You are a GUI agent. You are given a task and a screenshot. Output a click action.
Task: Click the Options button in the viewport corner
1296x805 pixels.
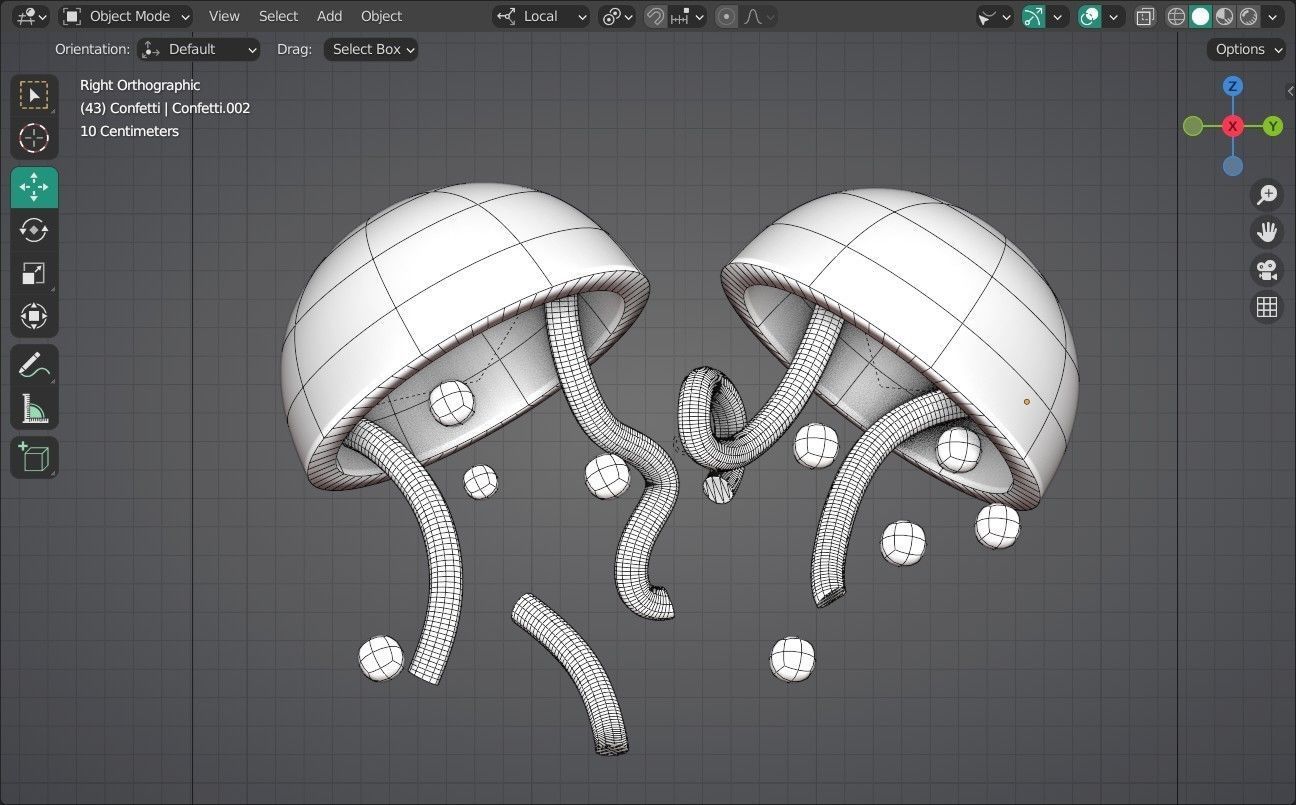pyautogui.click(x=1245, y=49)
